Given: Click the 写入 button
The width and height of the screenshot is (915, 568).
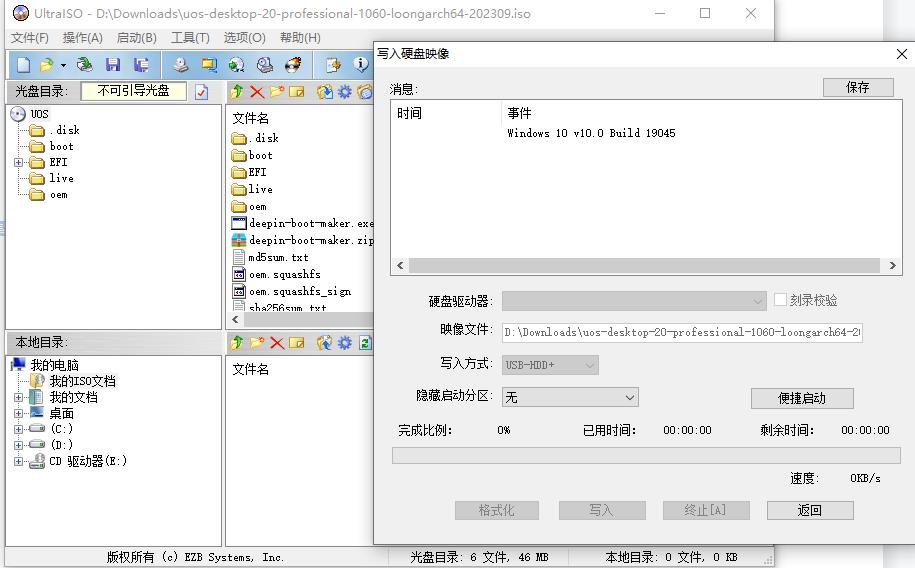Looking at the screenshot, I should [x=602, y=510].
